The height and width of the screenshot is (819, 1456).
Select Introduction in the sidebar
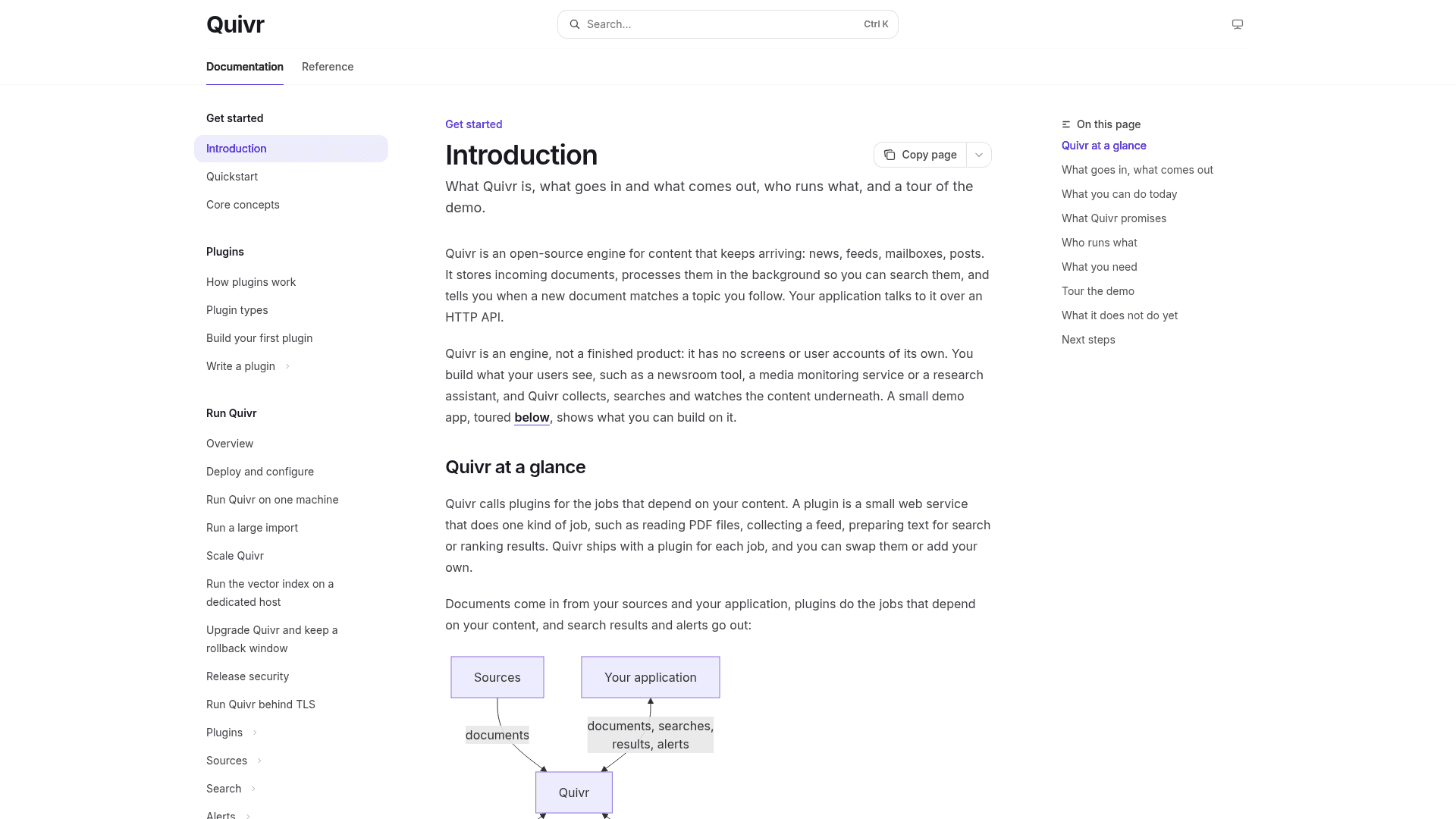click(x=291, y=149)
